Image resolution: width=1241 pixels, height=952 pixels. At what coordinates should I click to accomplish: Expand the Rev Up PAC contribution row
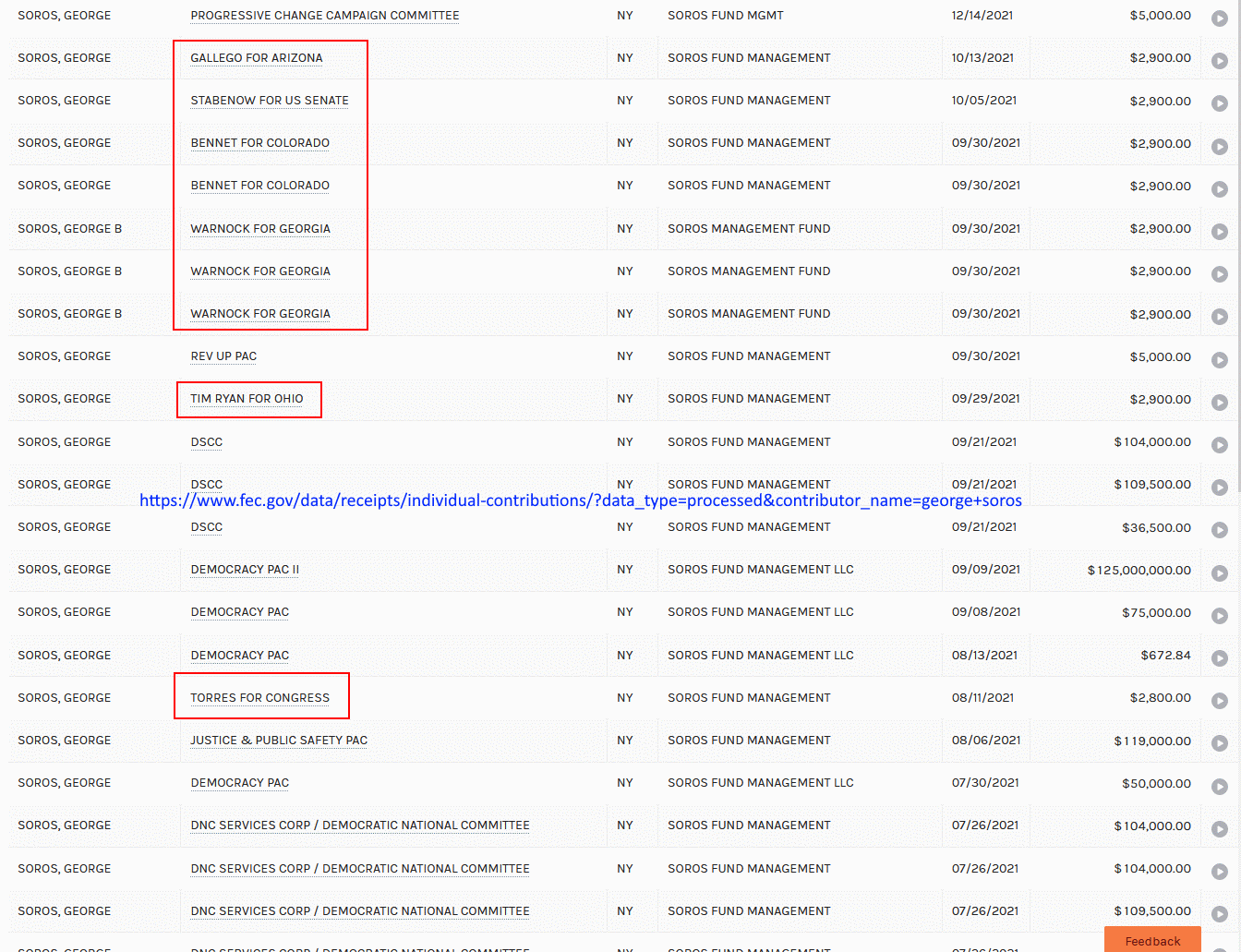pyautogui.click(x=1220, y=359)
